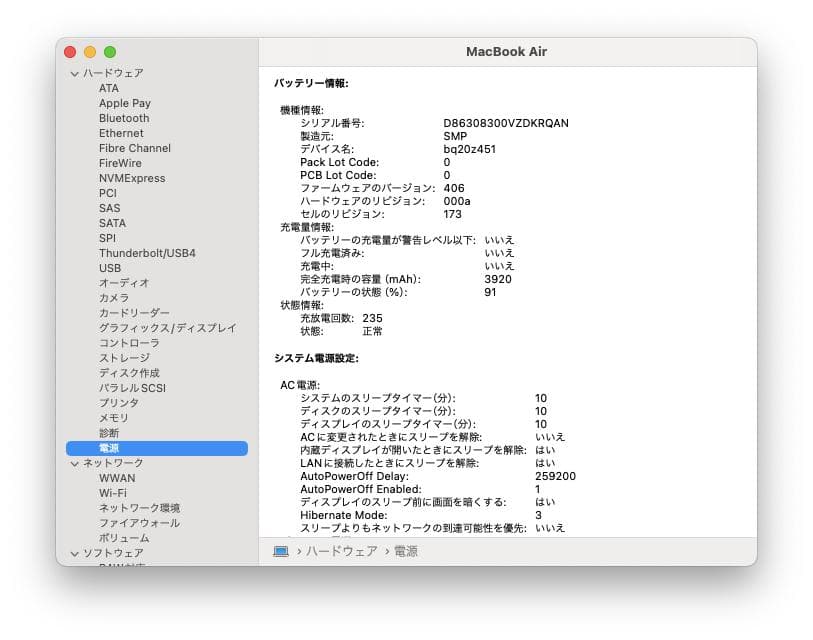
Task: Open グラフィックス/ディスプレイ information
Action: point(168,328)
